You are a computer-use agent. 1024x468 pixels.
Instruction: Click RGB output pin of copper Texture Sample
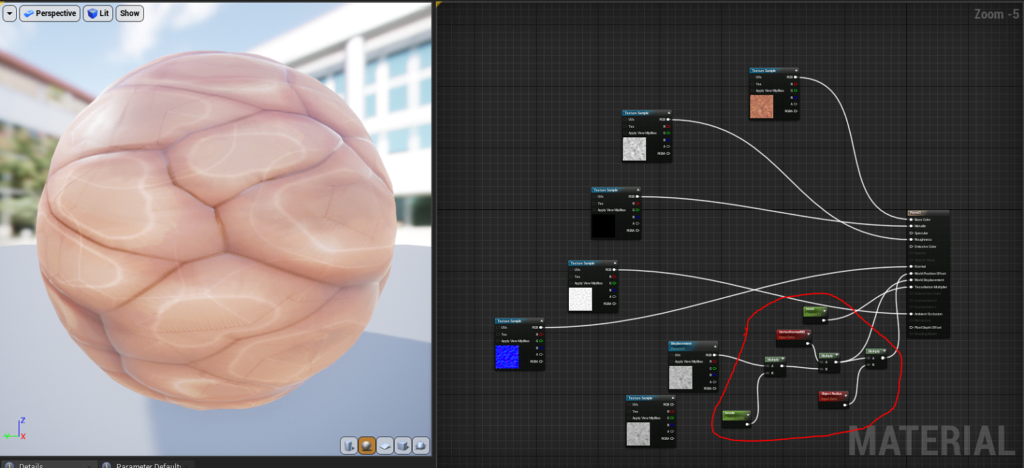795,77
